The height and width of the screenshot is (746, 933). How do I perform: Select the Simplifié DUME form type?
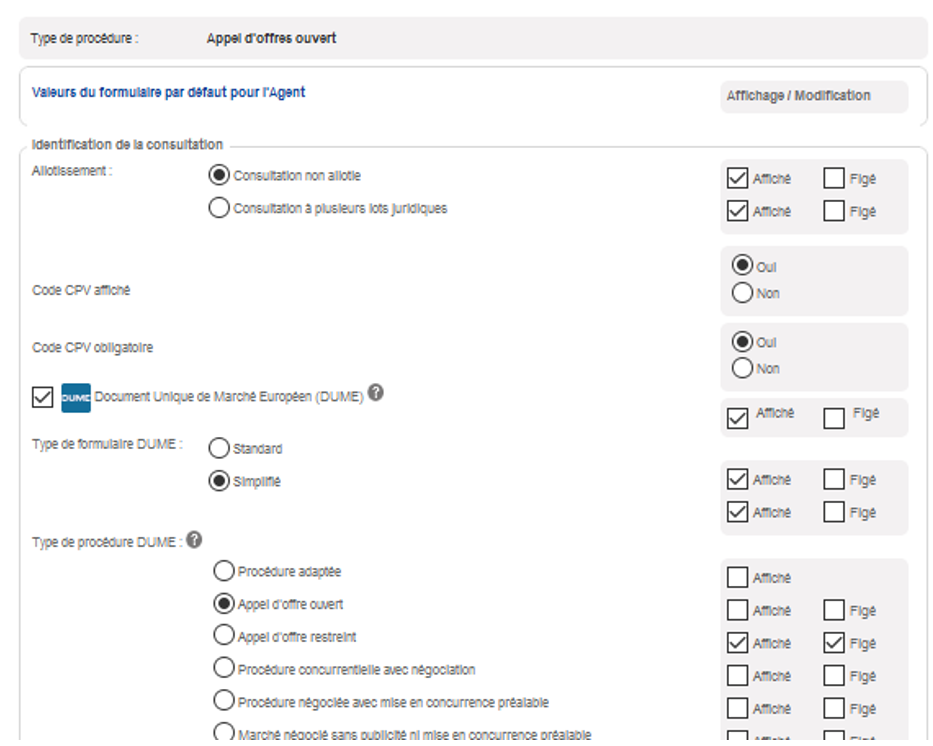click(218, 481)
